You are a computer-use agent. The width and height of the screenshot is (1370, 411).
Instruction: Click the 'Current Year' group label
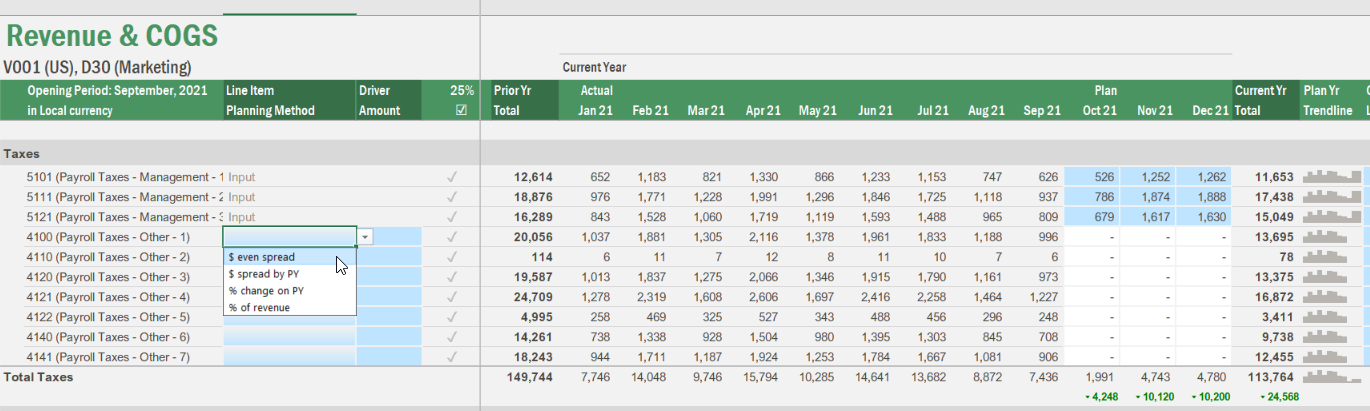click(x=594, y=67)
